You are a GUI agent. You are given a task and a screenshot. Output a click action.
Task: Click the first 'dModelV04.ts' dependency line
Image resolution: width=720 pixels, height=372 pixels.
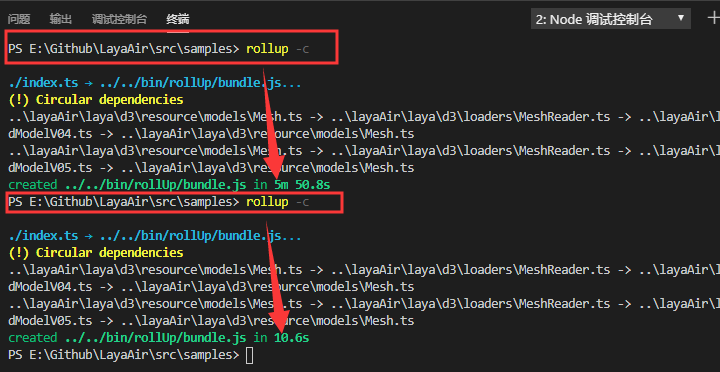pos(211,134)
